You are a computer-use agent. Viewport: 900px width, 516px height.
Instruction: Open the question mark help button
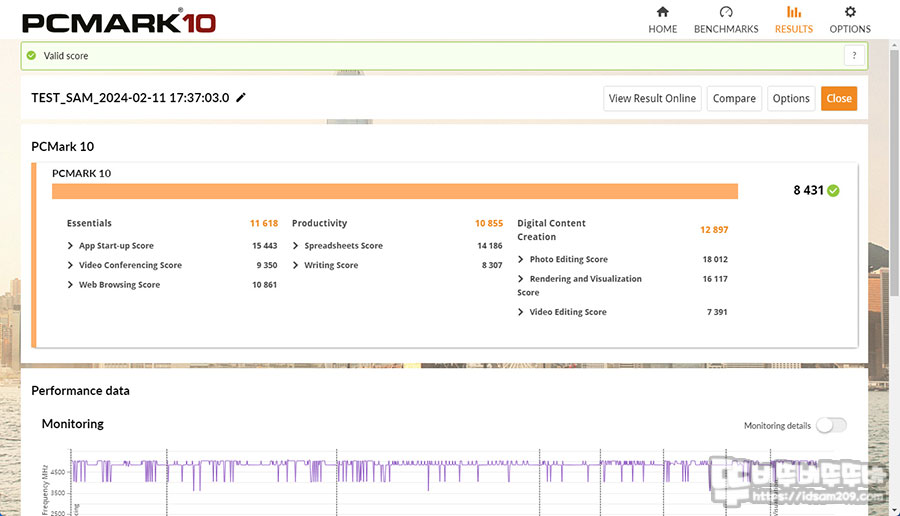pos(854,56)
